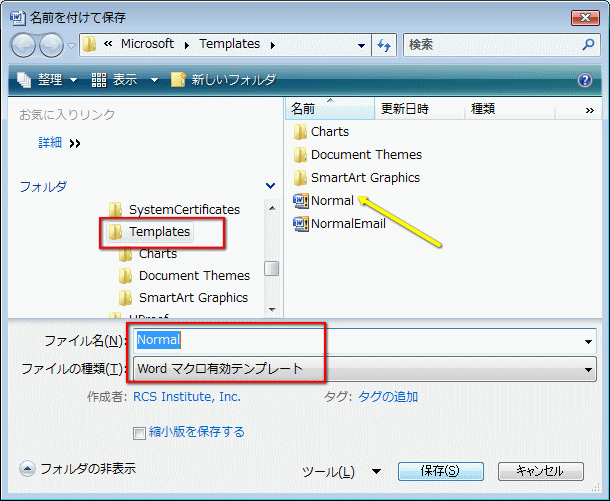This screenshot has width=610, height=501.
Task: Collapse the フォルダ pane chevron
Action: 270,186
